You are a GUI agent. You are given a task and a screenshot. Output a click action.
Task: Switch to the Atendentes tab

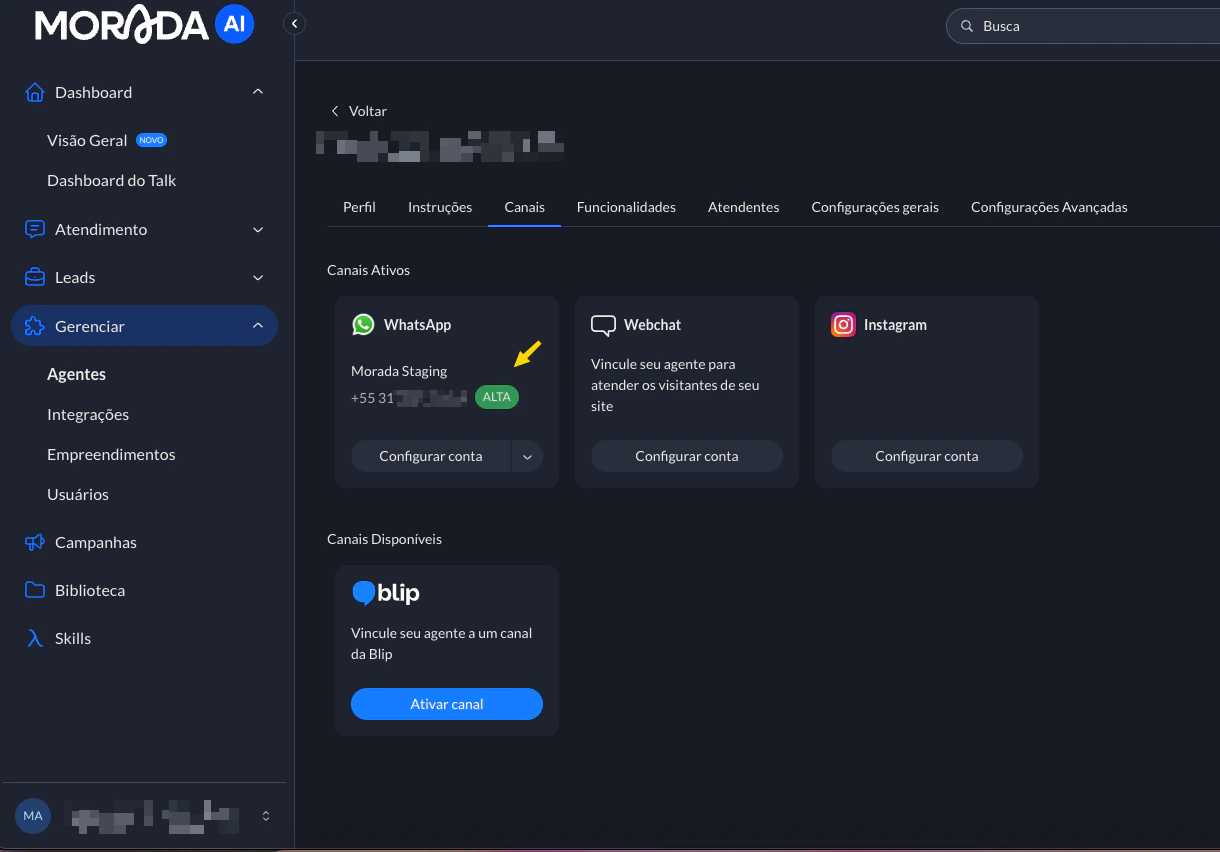(x=744, y=207)
